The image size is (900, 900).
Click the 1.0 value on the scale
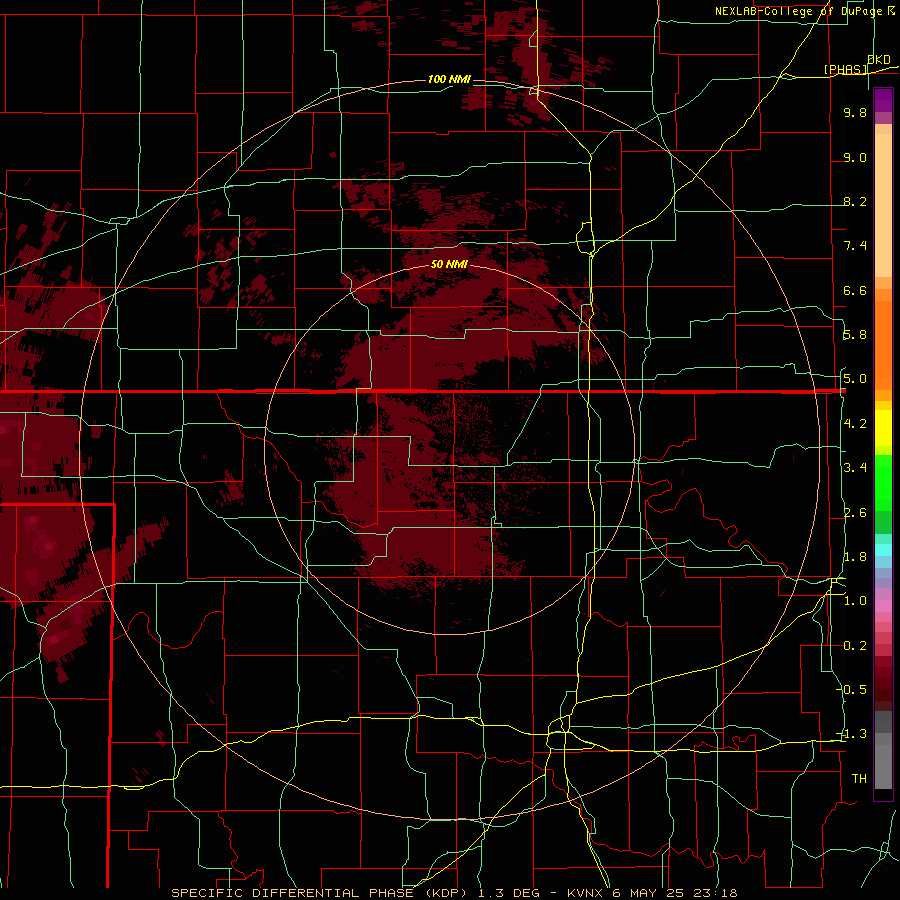coord(855,601)
